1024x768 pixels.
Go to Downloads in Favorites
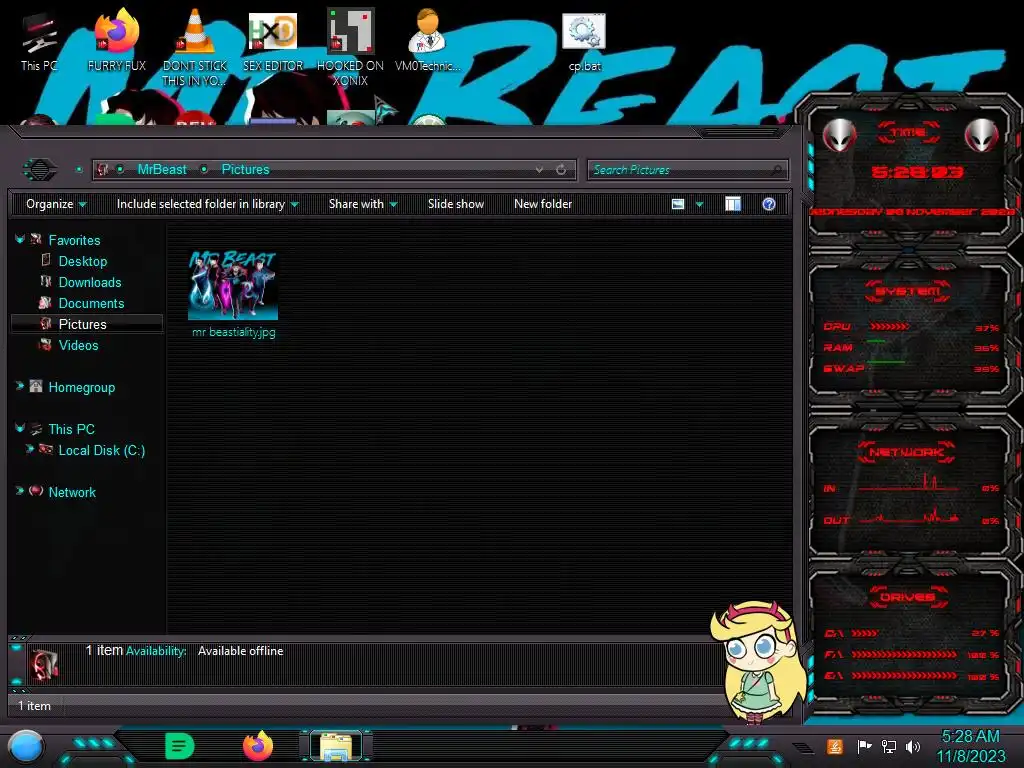point(90,282)
